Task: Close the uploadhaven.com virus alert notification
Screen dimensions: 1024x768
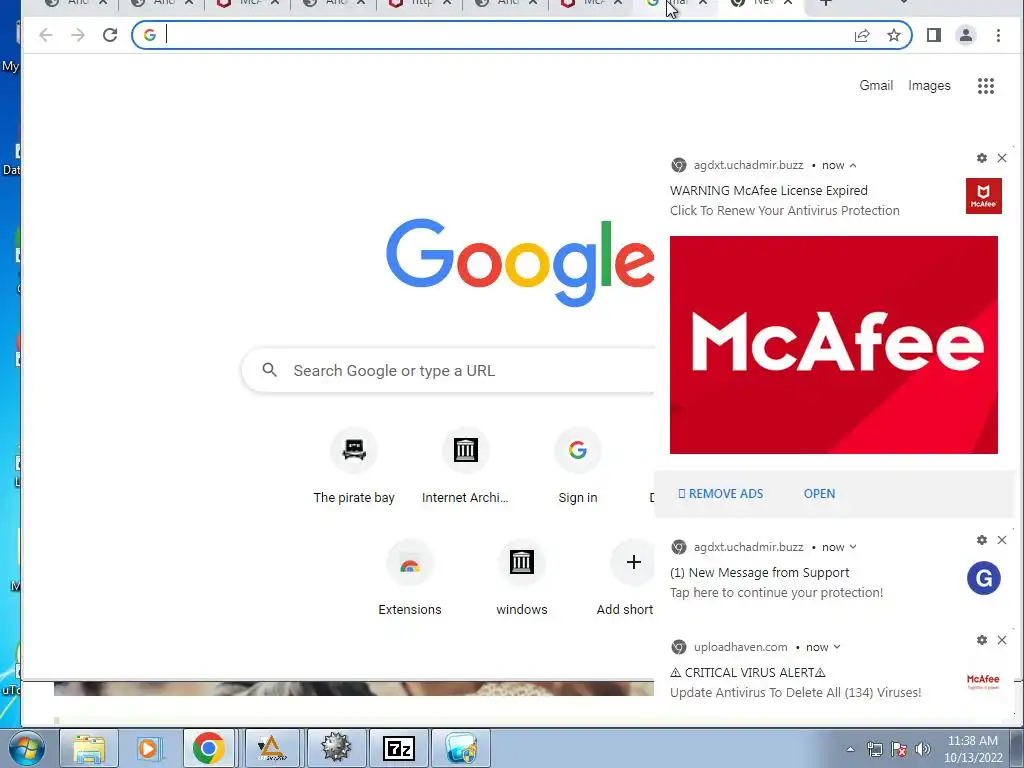Action: (x=1002, y=640)
